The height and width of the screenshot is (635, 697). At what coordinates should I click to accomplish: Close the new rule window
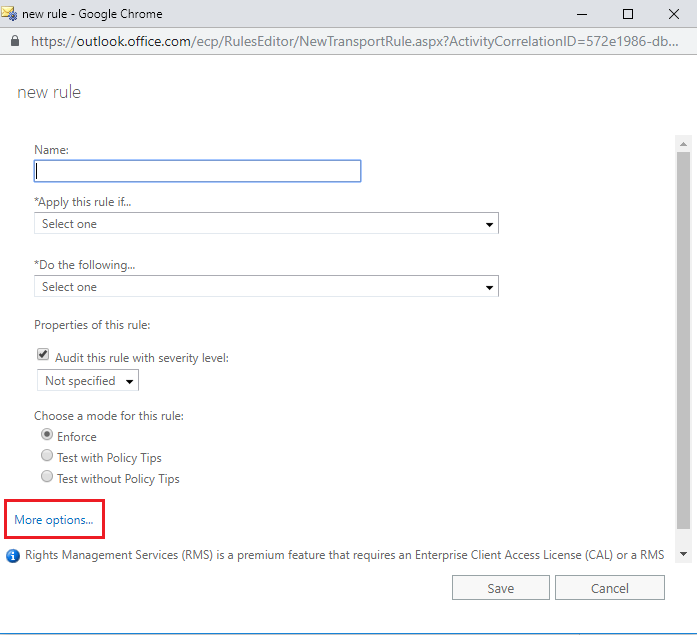[x=673, y=14]
